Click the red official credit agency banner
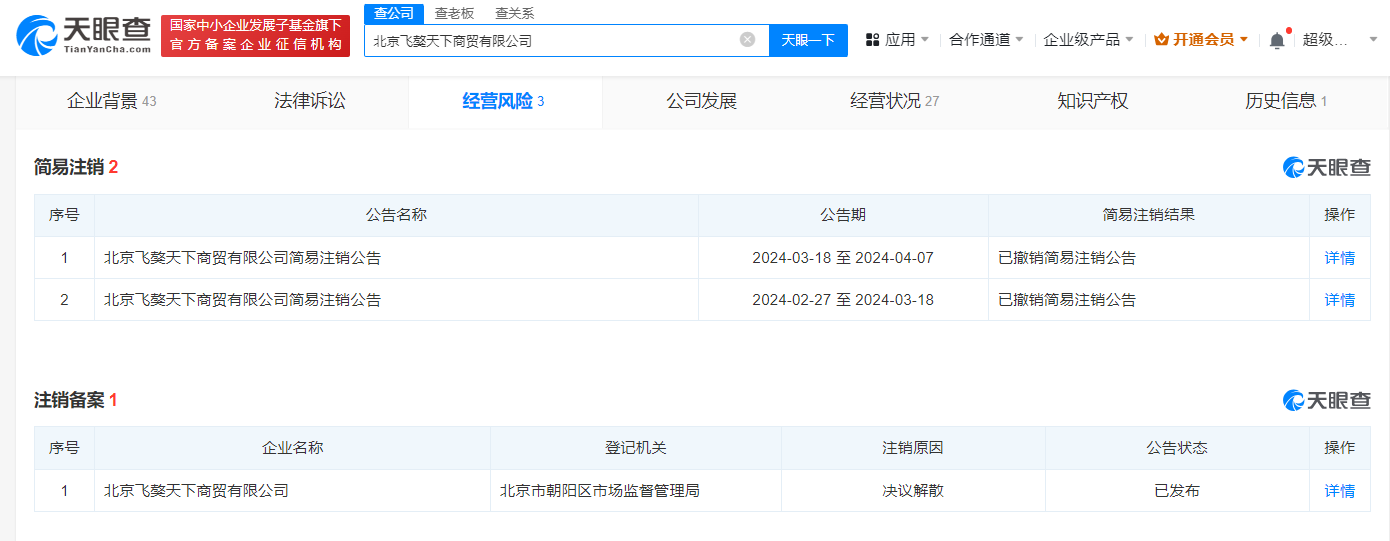The image size is (1390, 541). coord(255,35)
